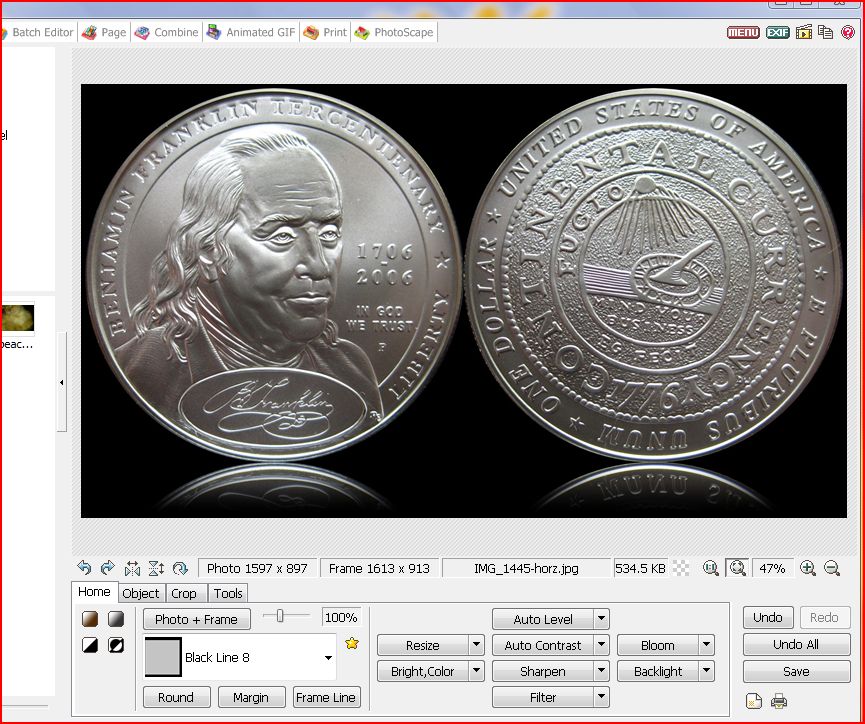Apply the grayscale effect icon
This screenshot has width=865, height=724.
click(x=116, y=619)
